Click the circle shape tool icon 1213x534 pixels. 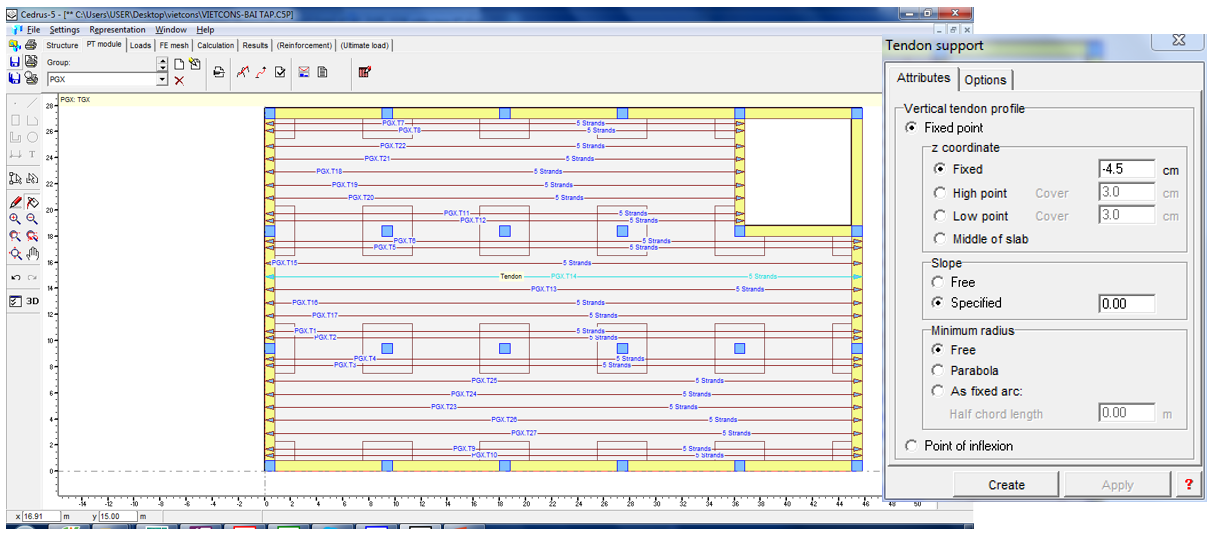click(x=32, y=137)
